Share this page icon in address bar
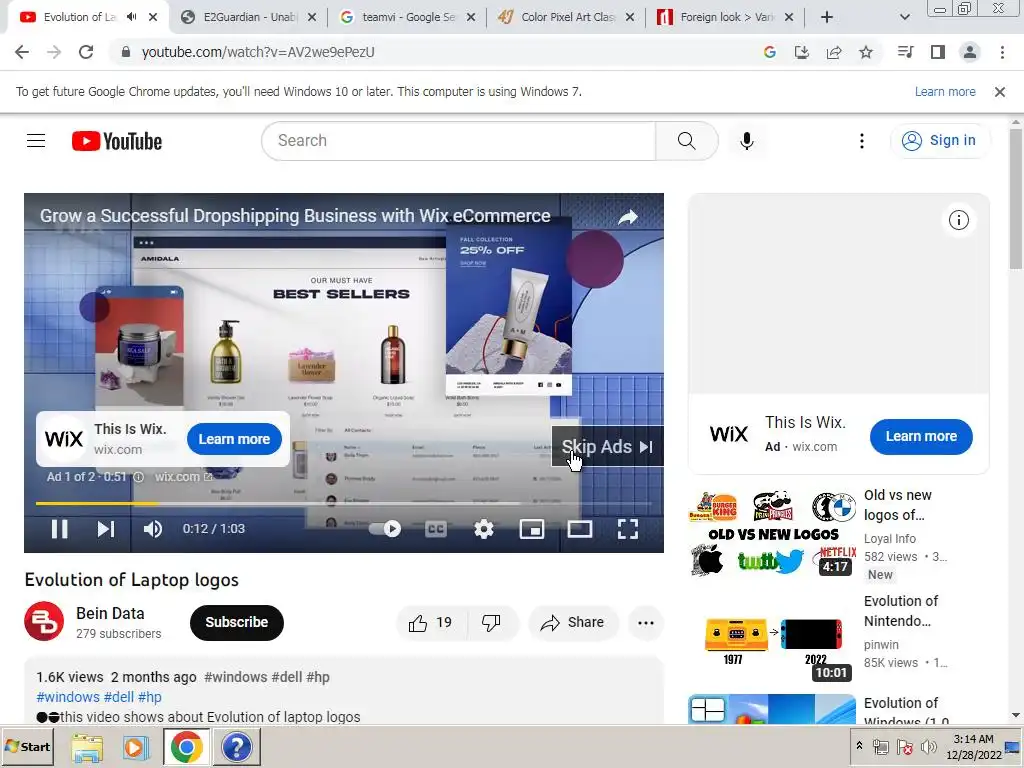 [834, 52]
